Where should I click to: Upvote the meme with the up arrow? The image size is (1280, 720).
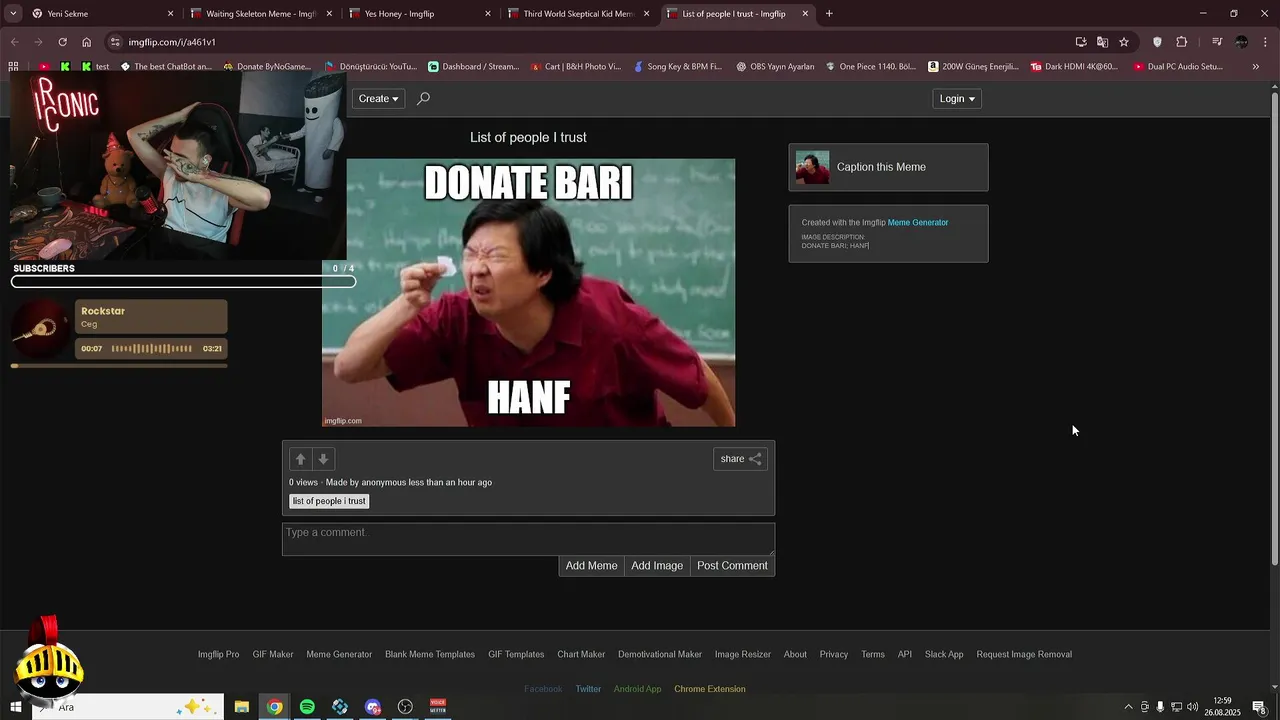pos(300,459)
